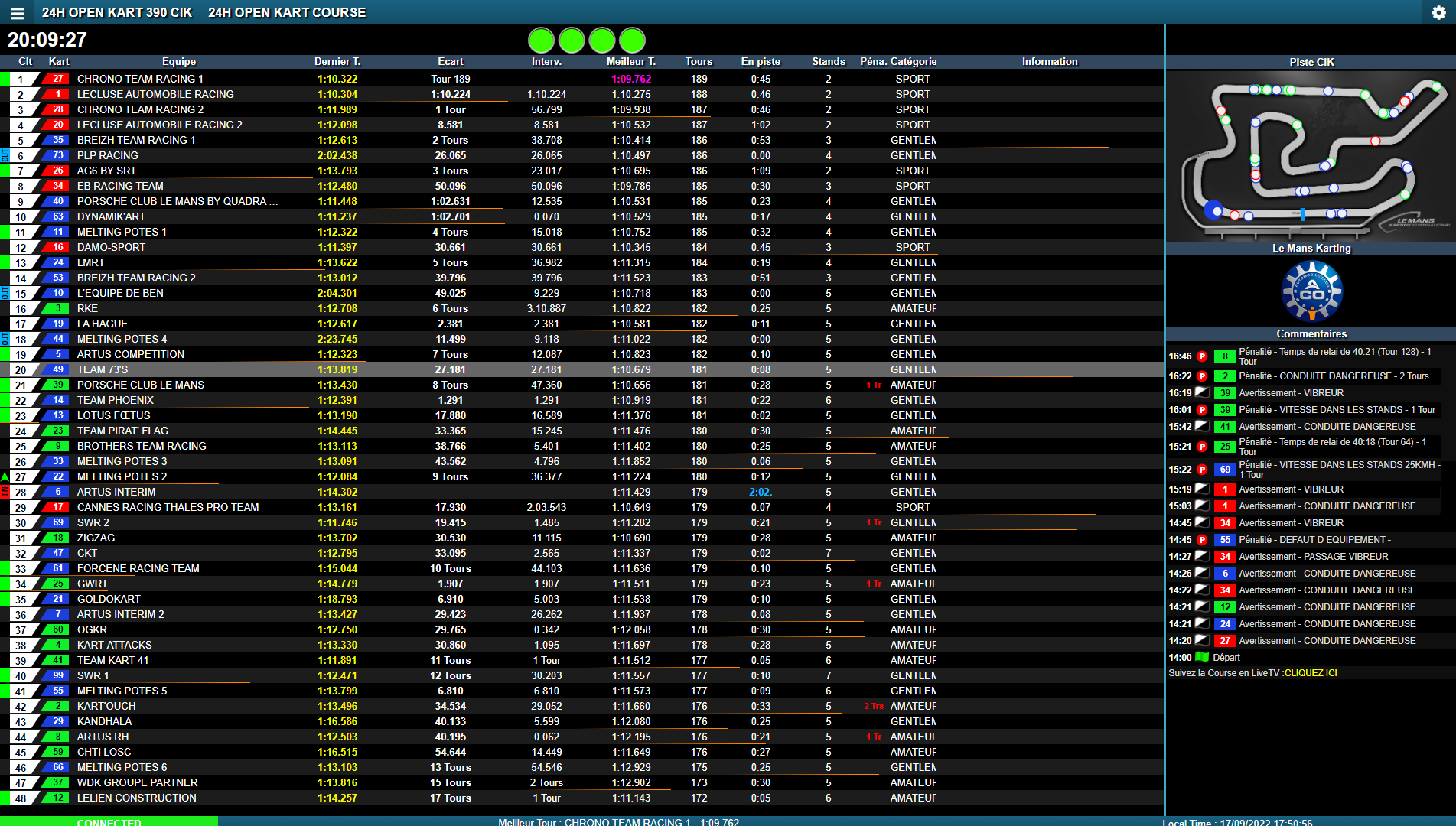Click blue kart 69 badge in the 15:22 comment
Viewport: 1456px width, 826px height.
1225,470
